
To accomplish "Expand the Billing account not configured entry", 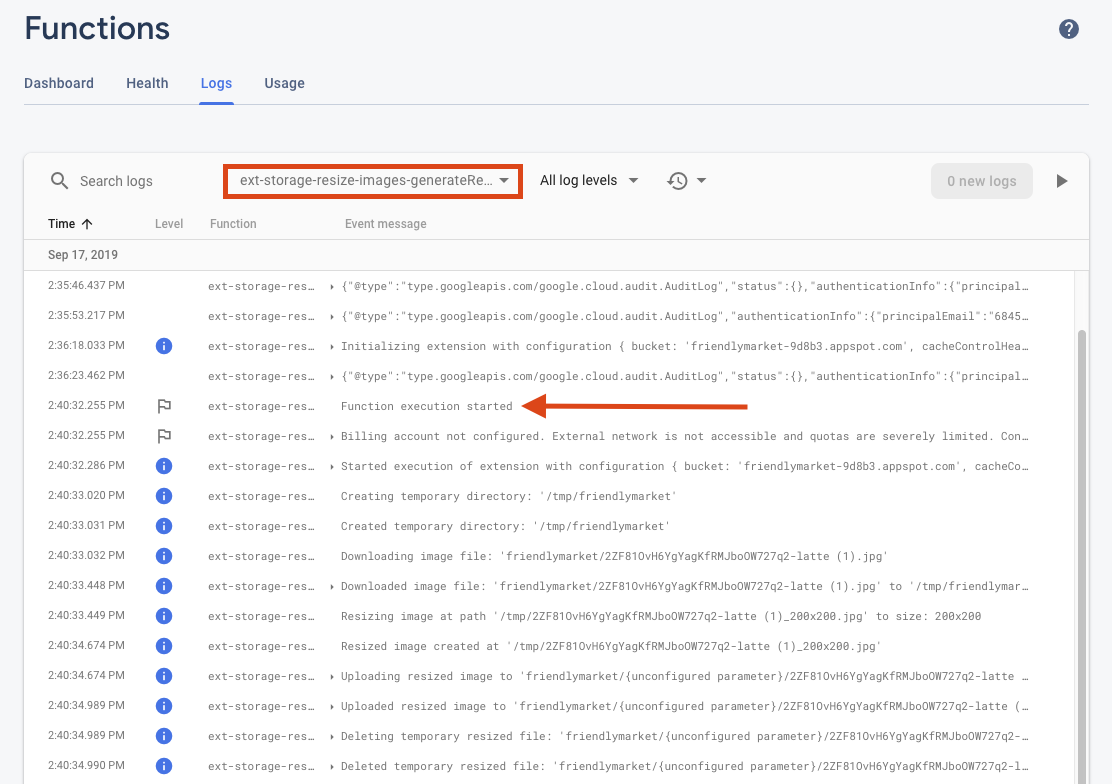I will click(332, 437).
